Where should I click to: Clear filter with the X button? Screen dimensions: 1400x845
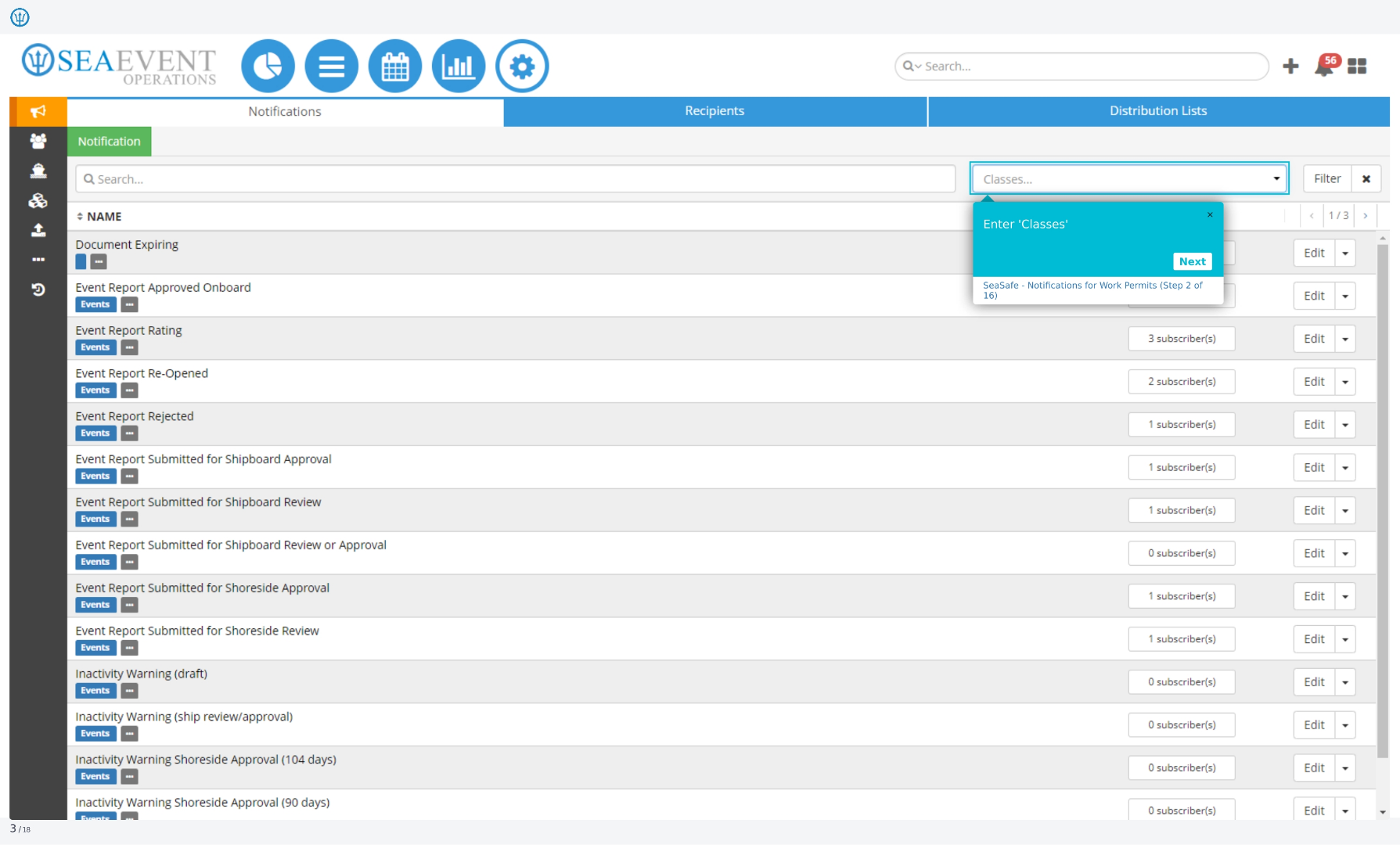pyautogui.click(x=1366, y=179)
